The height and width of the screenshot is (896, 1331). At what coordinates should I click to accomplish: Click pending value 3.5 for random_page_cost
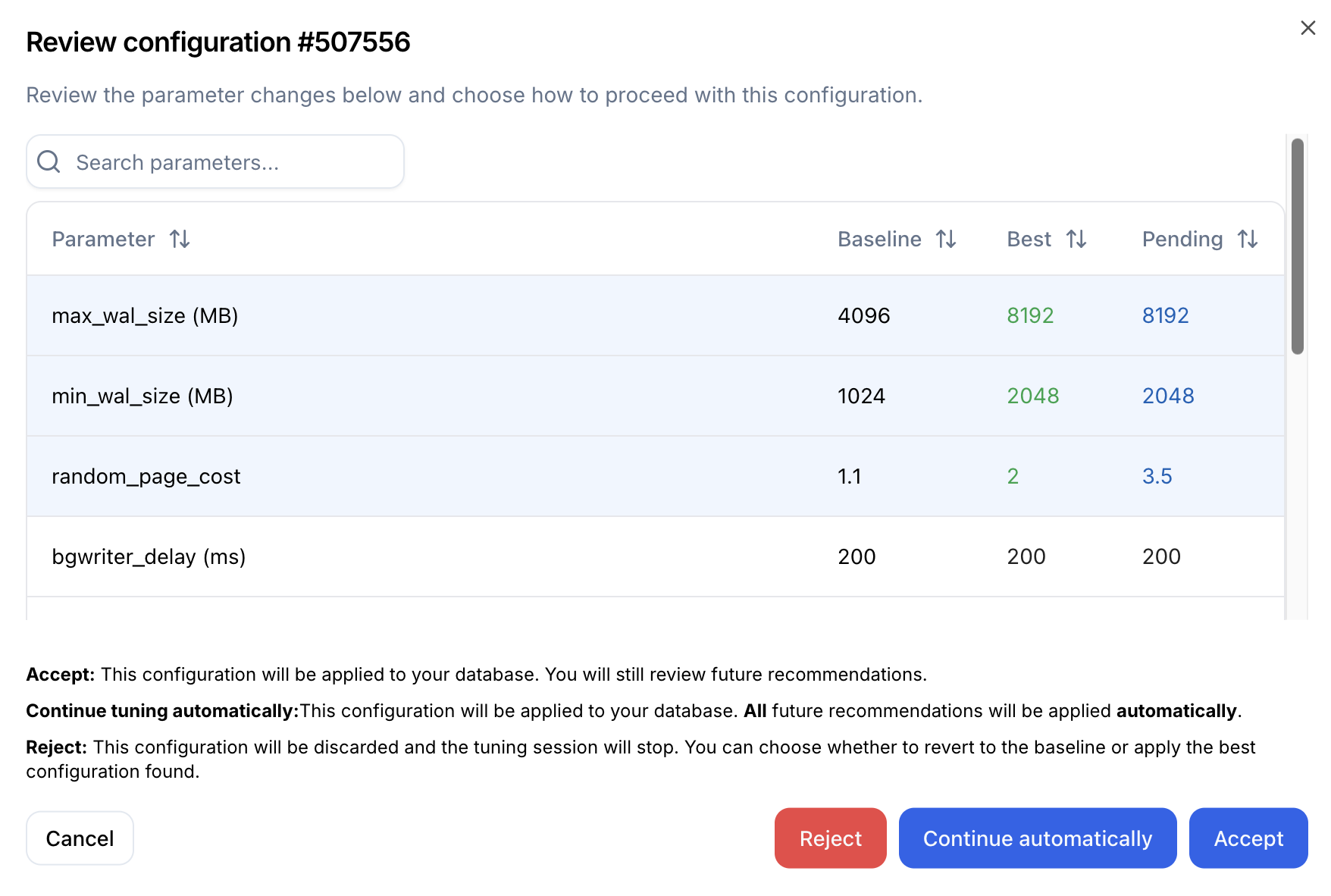click(x=1157, y=476)
